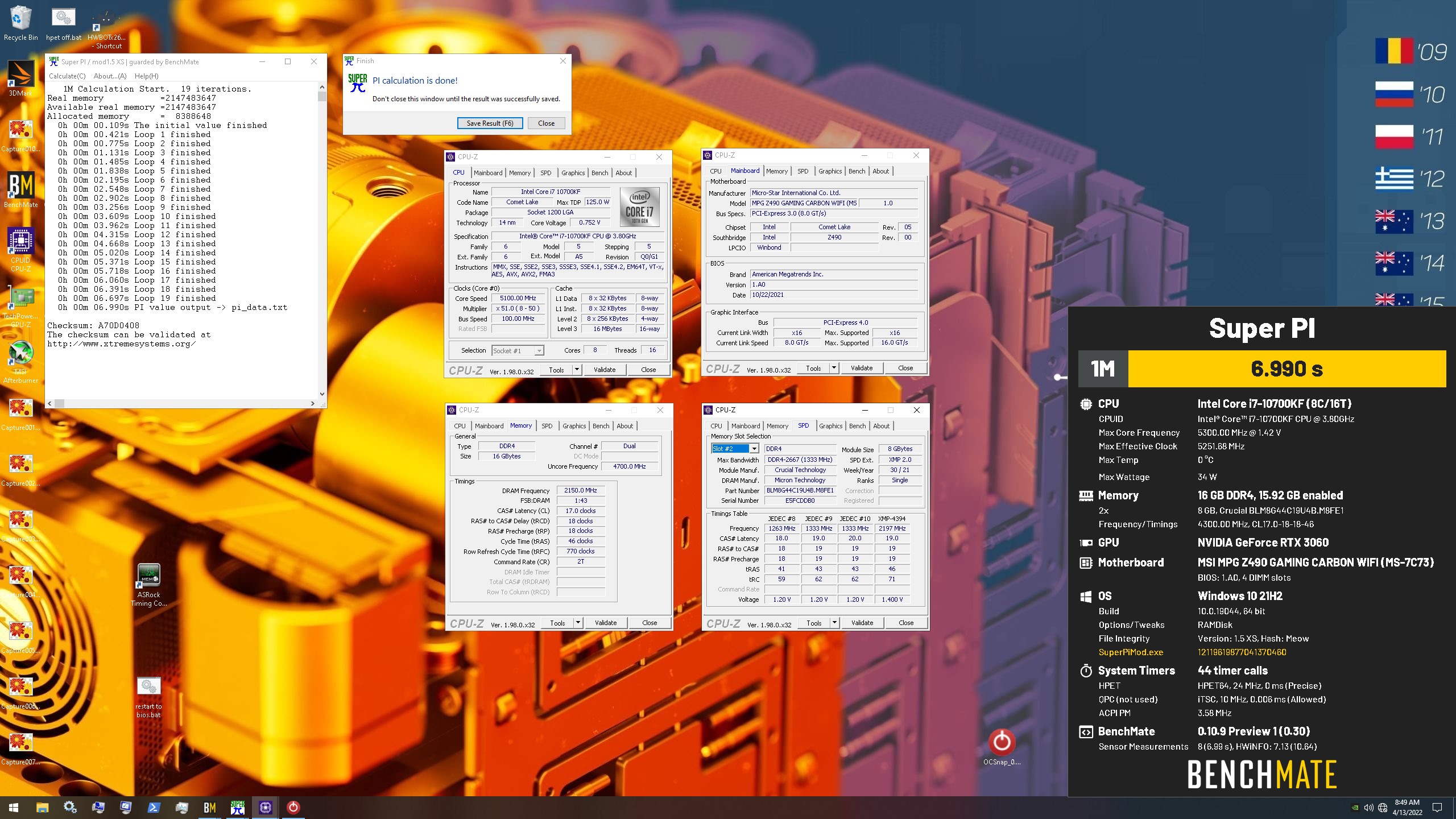Open the TechPowerUp GPU-Z desktop icon

(20, 307)
